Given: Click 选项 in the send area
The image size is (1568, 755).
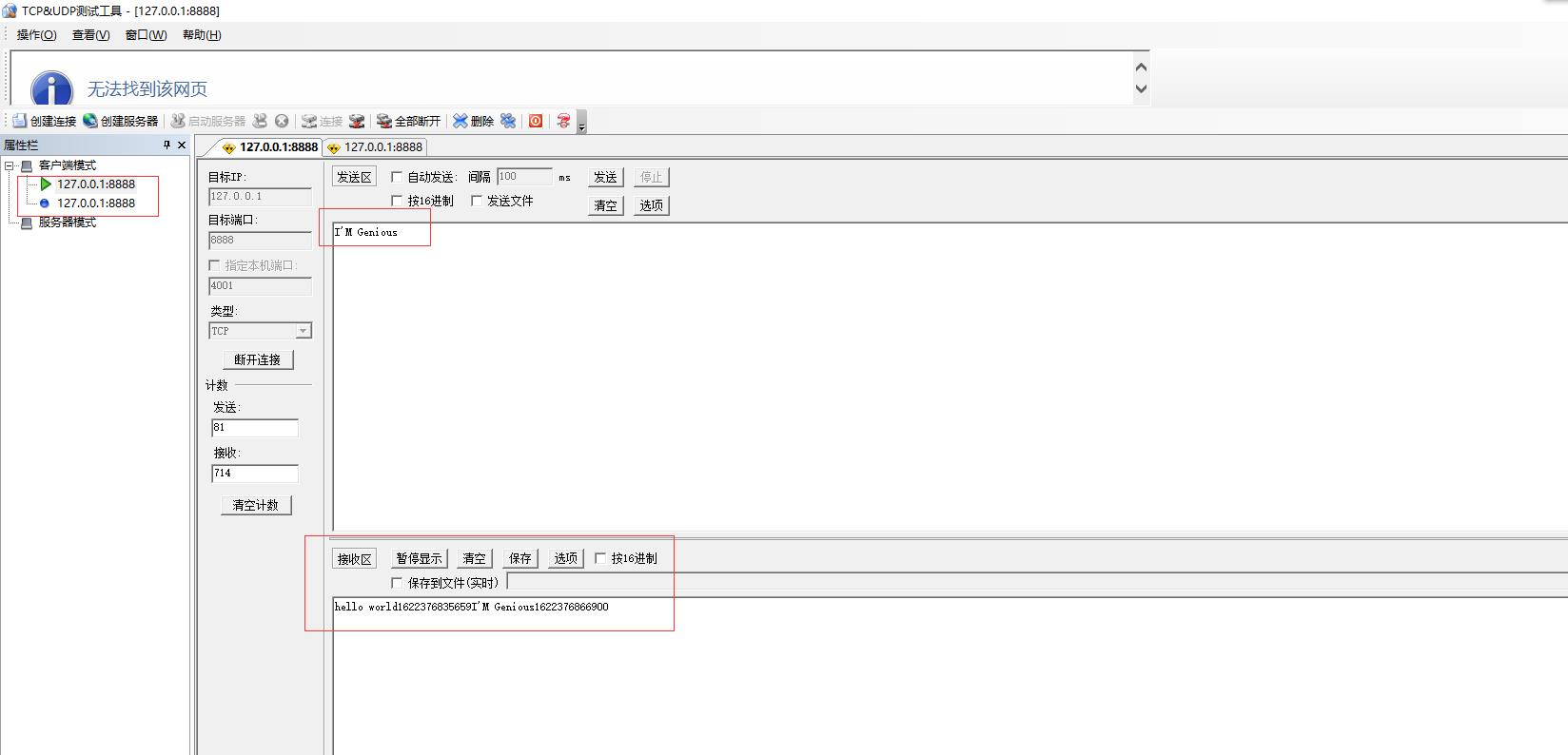Looking at the screenshot, I should (652, 205).
